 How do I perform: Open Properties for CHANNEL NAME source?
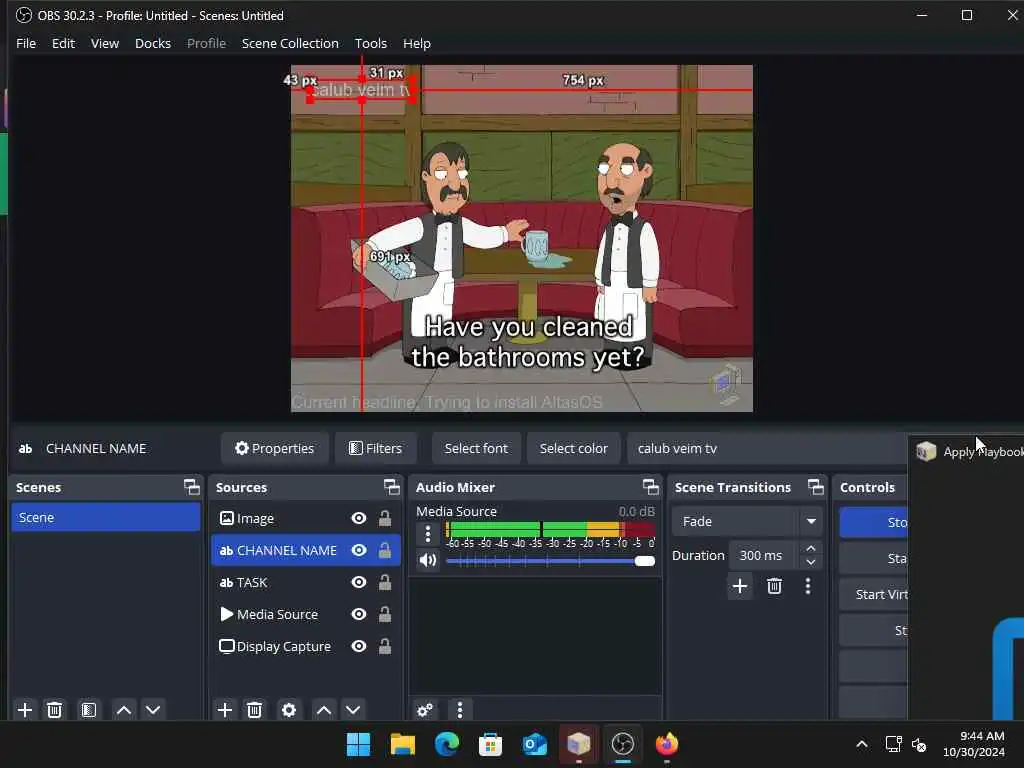point(274,449)
